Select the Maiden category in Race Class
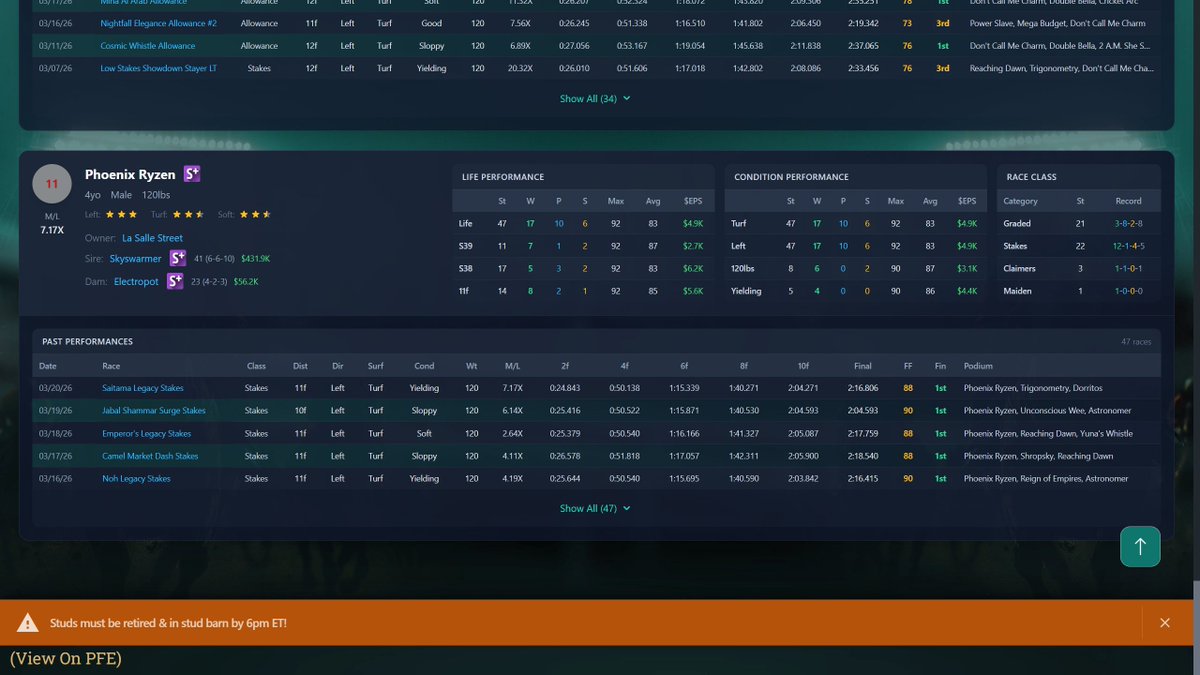The width and height of the screenshot is (1200, 675). point(1018,291)
